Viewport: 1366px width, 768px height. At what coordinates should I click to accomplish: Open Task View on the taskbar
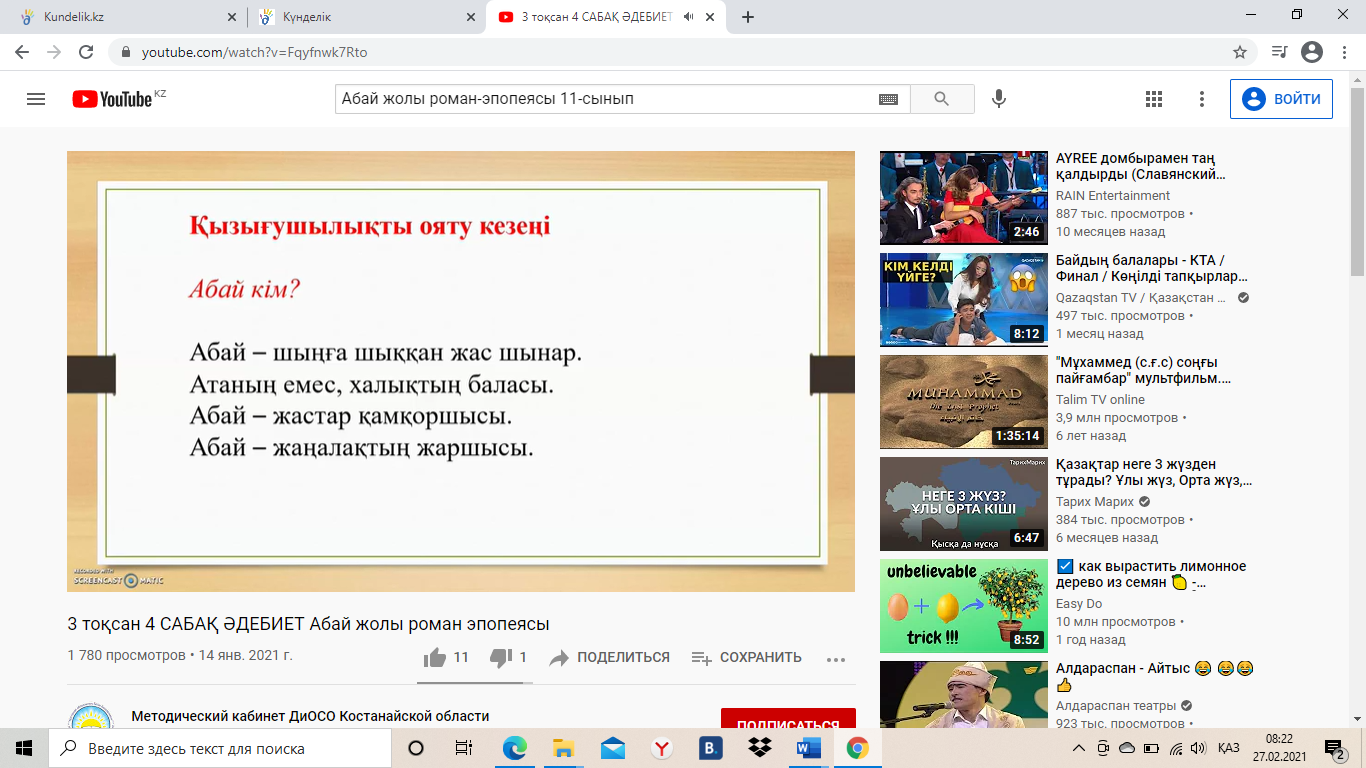pos(464,748)
